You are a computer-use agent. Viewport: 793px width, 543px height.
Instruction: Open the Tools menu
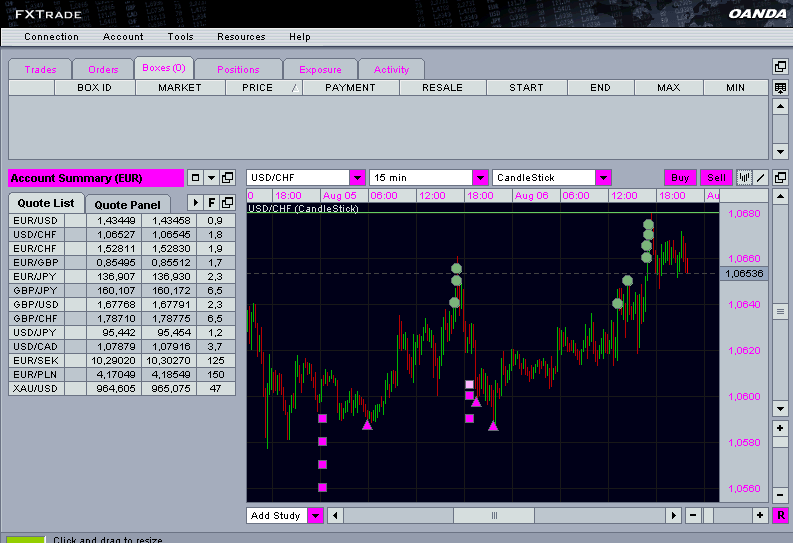click(181, 37)
